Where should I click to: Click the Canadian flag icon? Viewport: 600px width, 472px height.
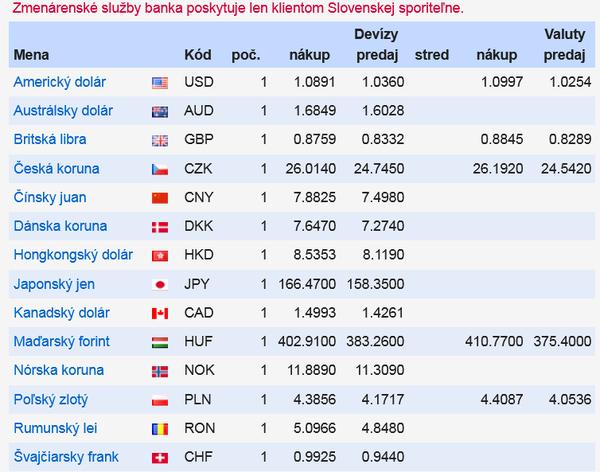[159, 314]
